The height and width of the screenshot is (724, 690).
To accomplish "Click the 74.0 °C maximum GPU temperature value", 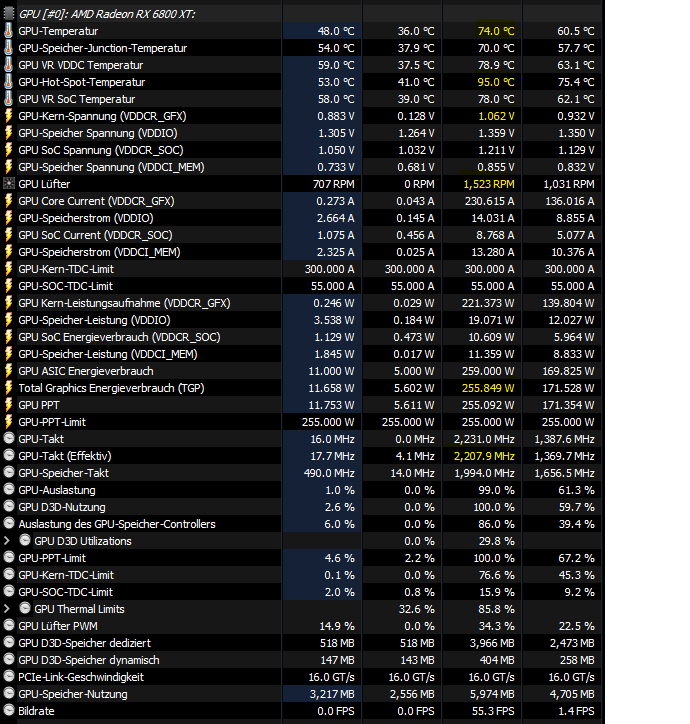I will pos(496,31).
